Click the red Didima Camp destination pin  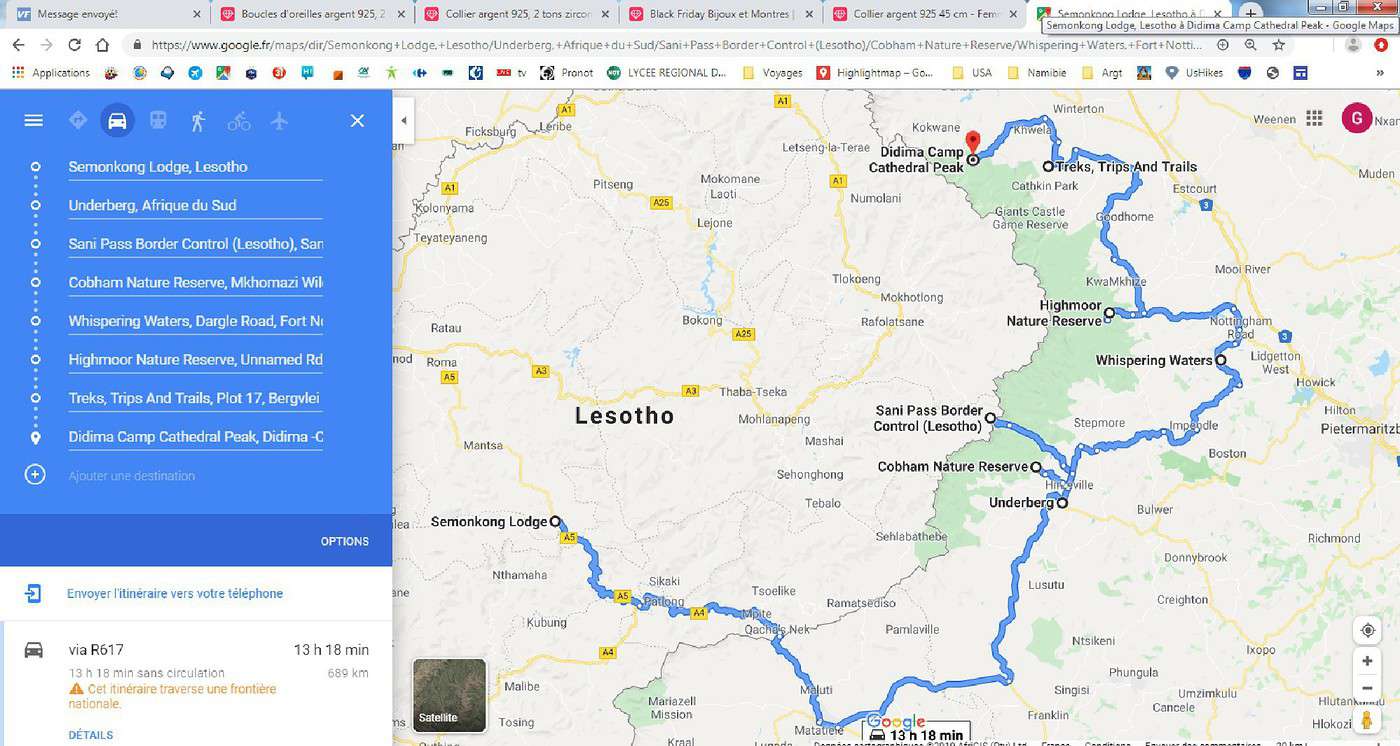point(973,142)
